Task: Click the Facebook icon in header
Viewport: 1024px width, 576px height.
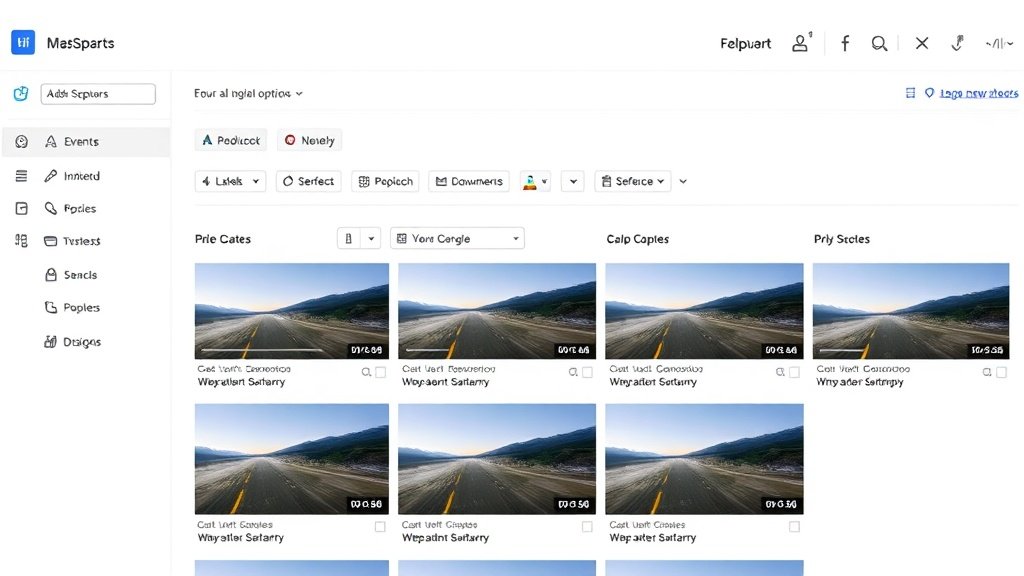Action: coord(844,43)
